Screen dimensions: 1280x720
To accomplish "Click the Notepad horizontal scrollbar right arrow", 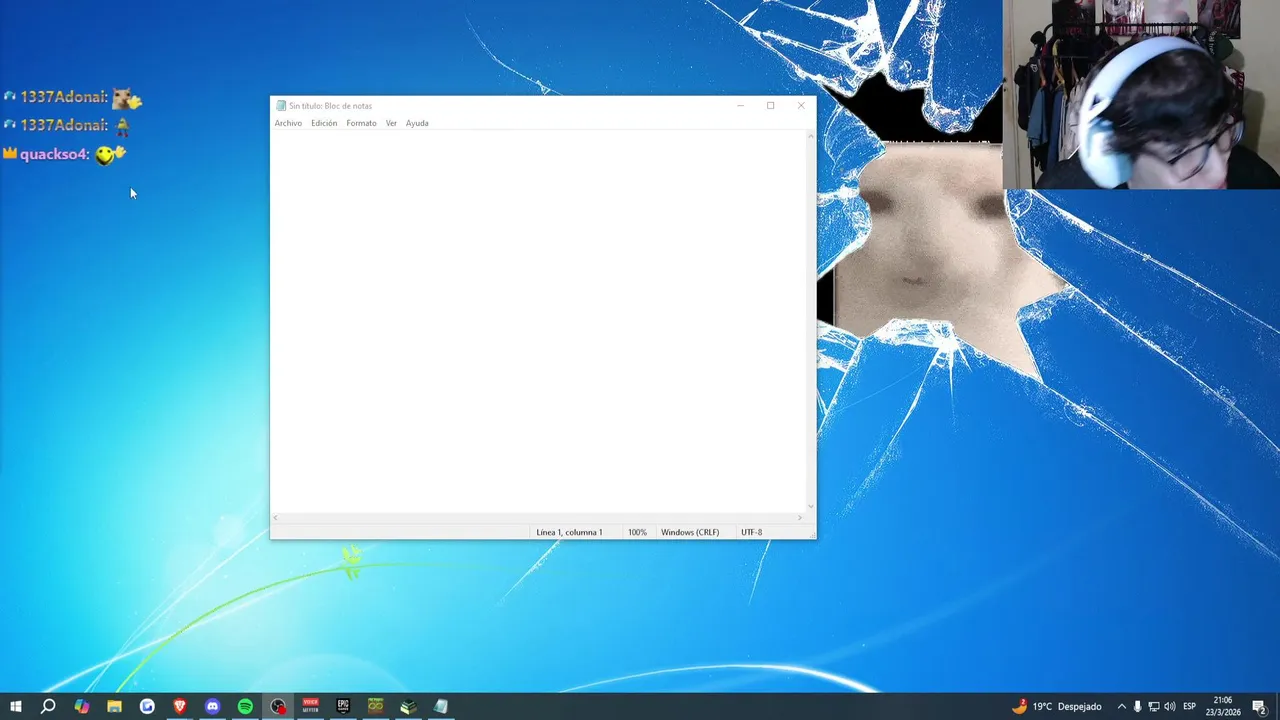I will coord(800,518).
